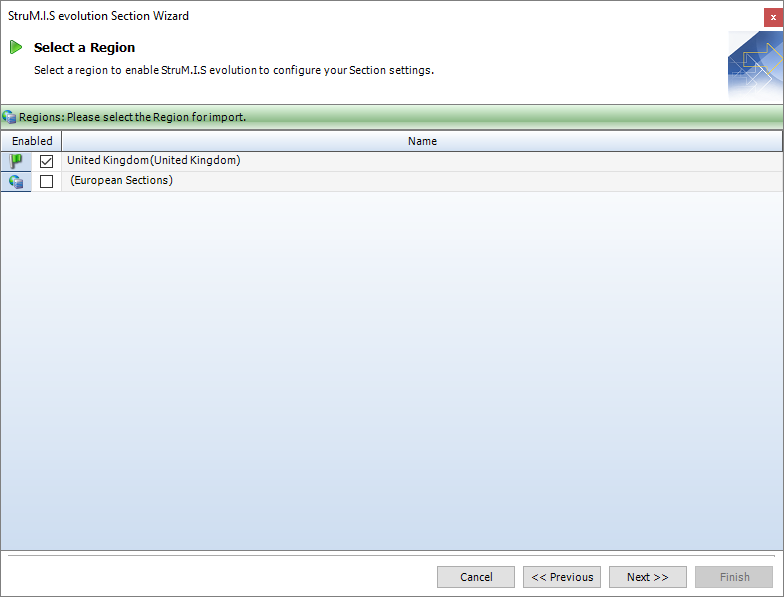Click the Enabled column header
Viewport: 784px width, 597px height.
(x=32, y=141)
